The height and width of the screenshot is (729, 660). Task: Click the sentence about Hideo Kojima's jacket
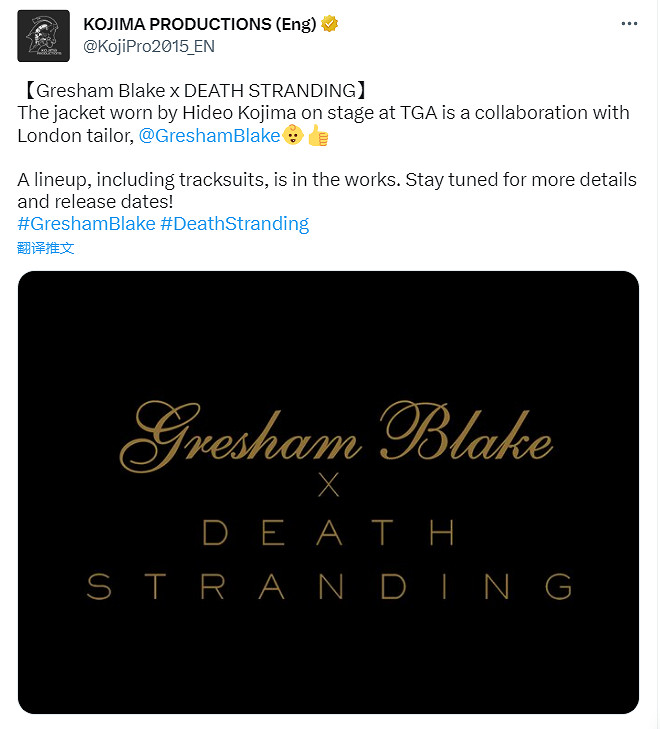323,112
